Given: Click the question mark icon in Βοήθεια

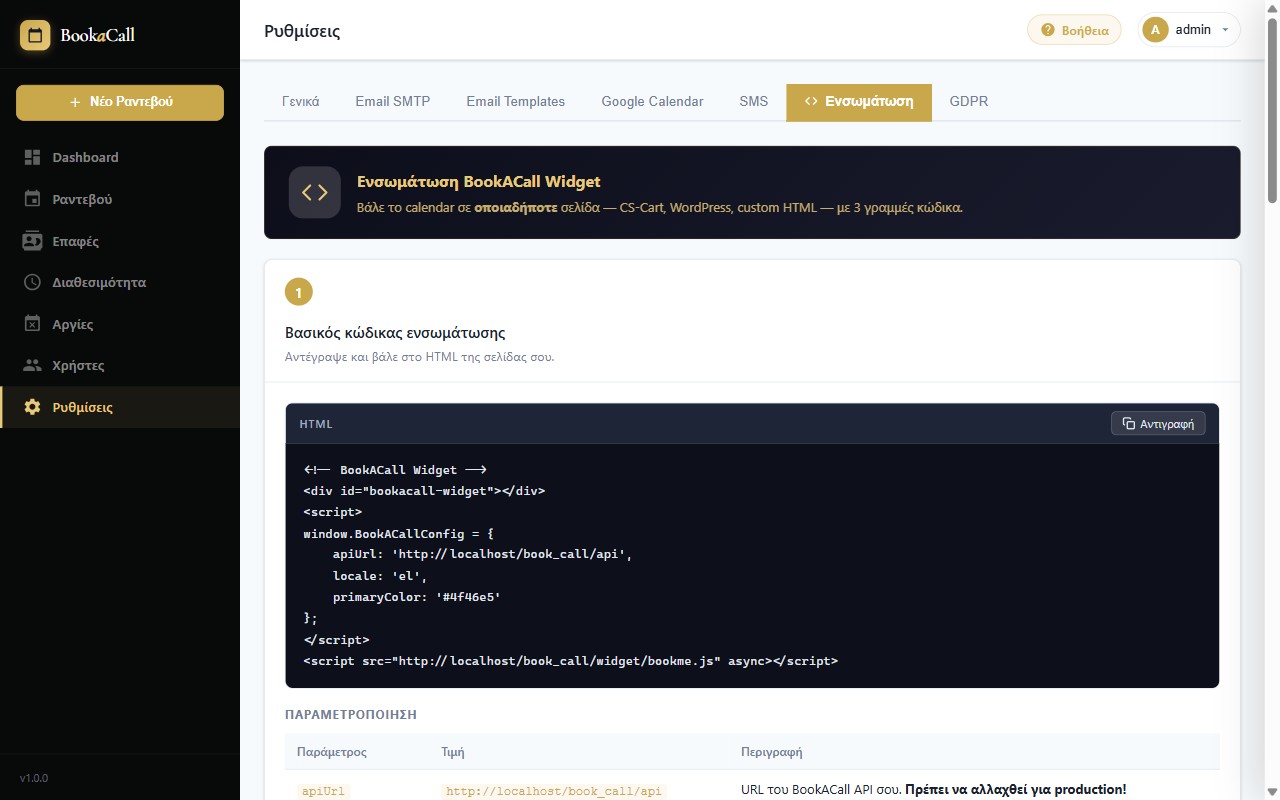Looking at the screenshot, I should (x=1048, y=30).
